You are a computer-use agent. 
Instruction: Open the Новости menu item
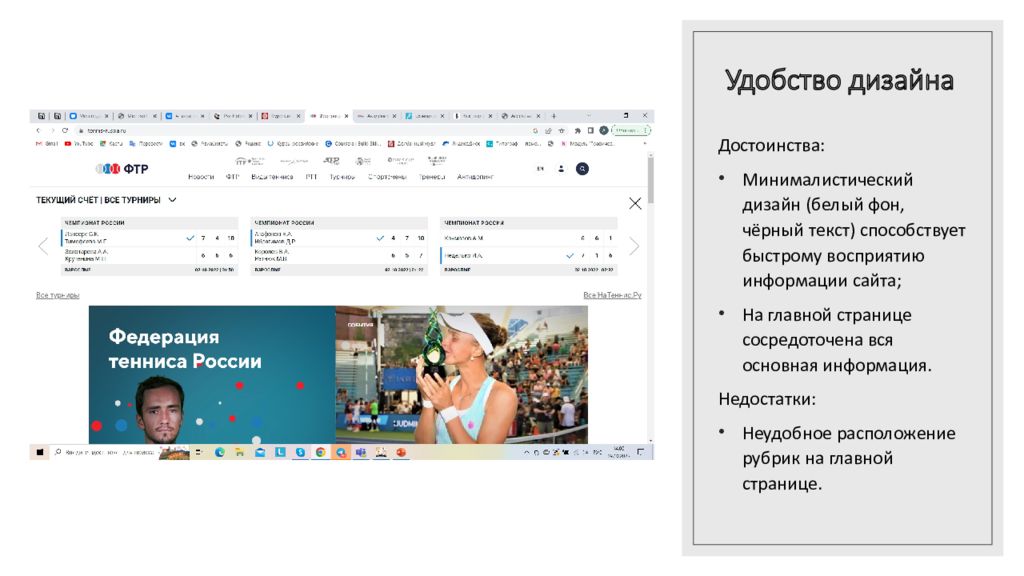tap(200, 177)
